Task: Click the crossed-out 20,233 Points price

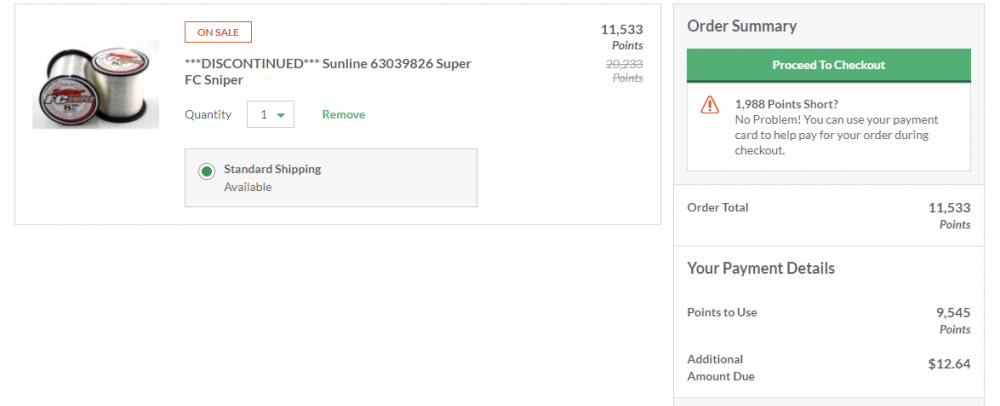Action: [x=624, y=71]
